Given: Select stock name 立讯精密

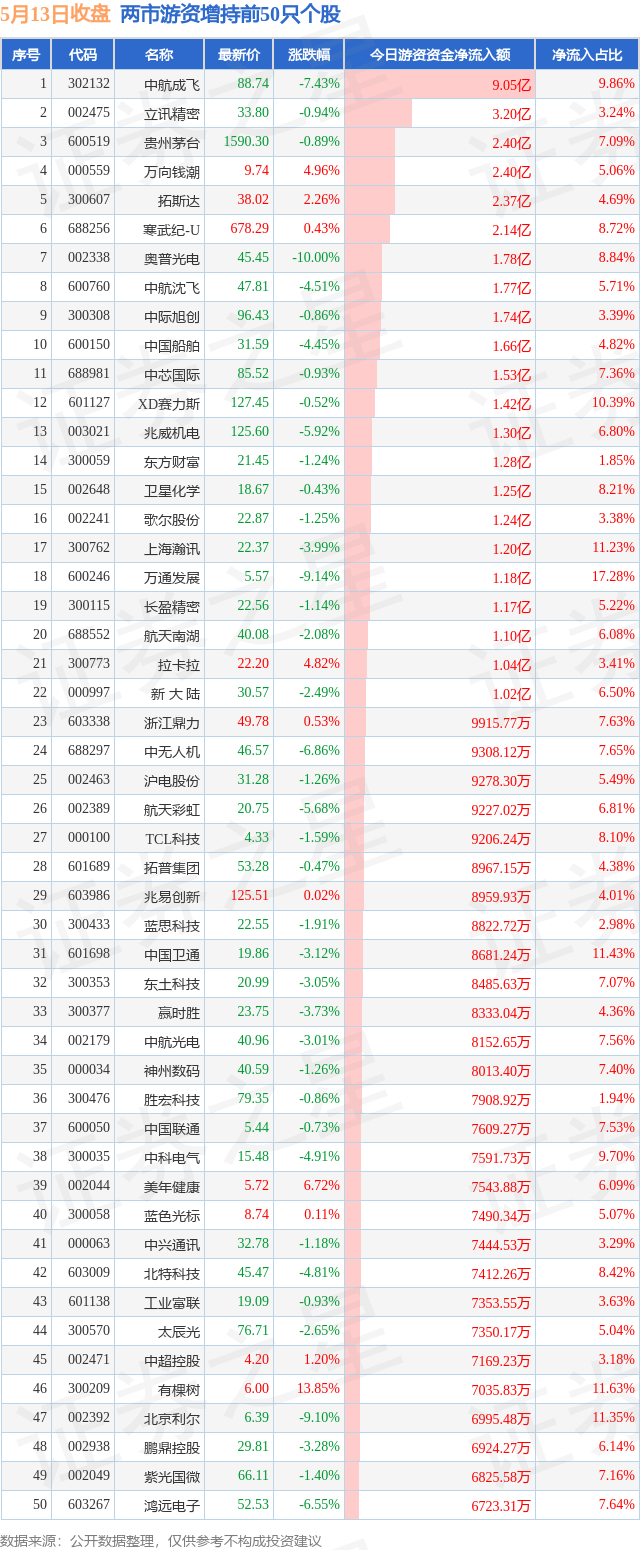Looking at the screenshot, I should coord(172,114).
